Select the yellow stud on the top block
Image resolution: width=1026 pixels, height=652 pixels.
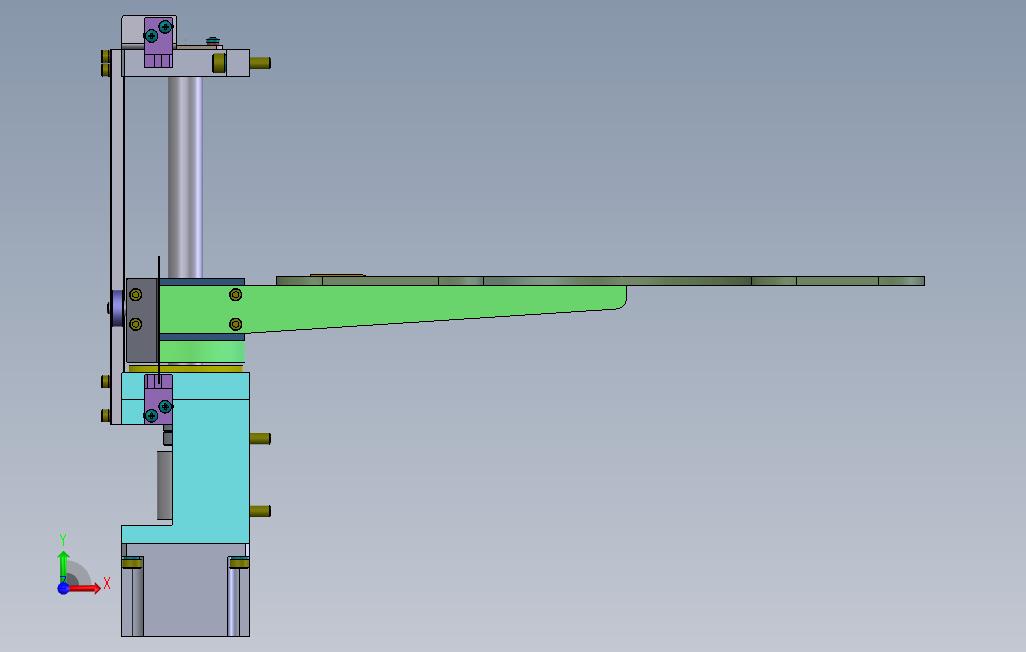coord(260,63)
